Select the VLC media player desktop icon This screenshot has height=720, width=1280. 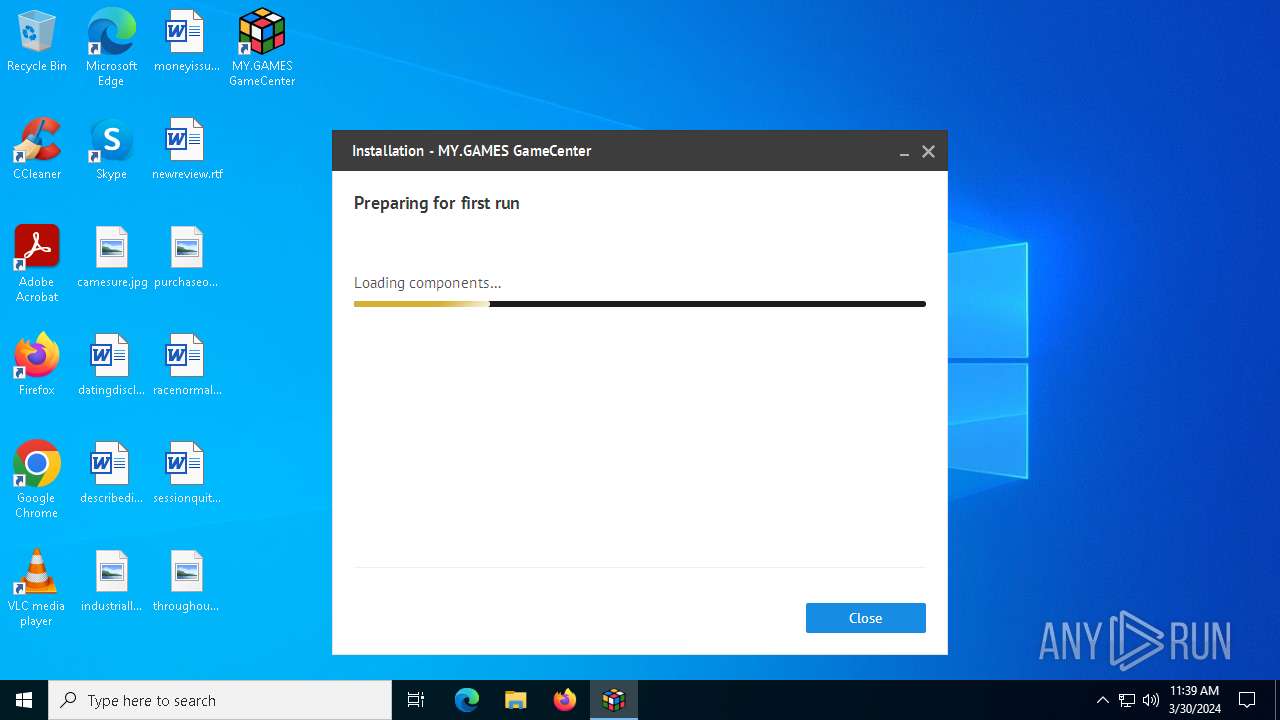click(37, 588)
